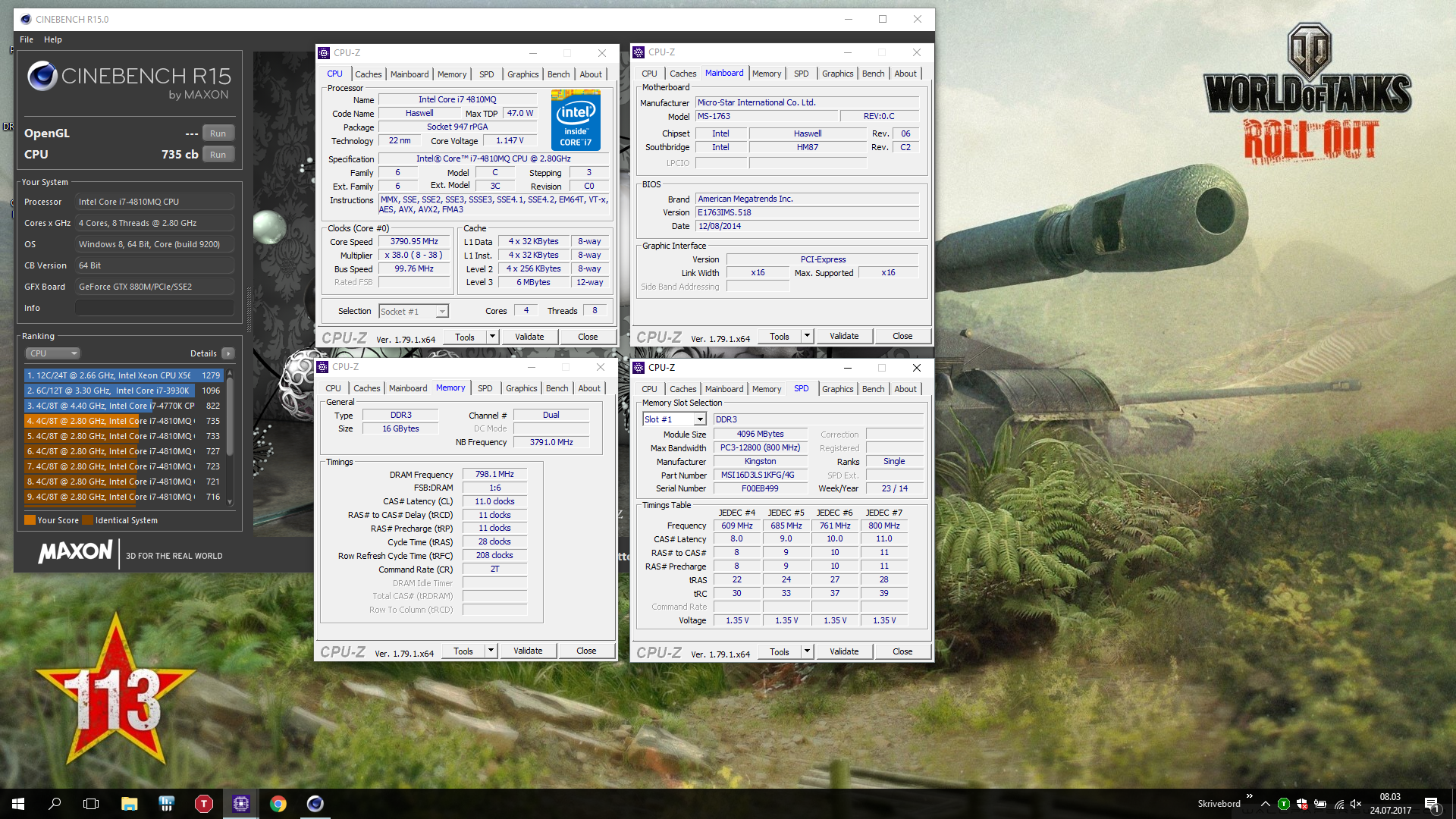This screenshot has height=819, width=1456.
Task: Select ranking row 4 with score 735
Action: [124, 421]
